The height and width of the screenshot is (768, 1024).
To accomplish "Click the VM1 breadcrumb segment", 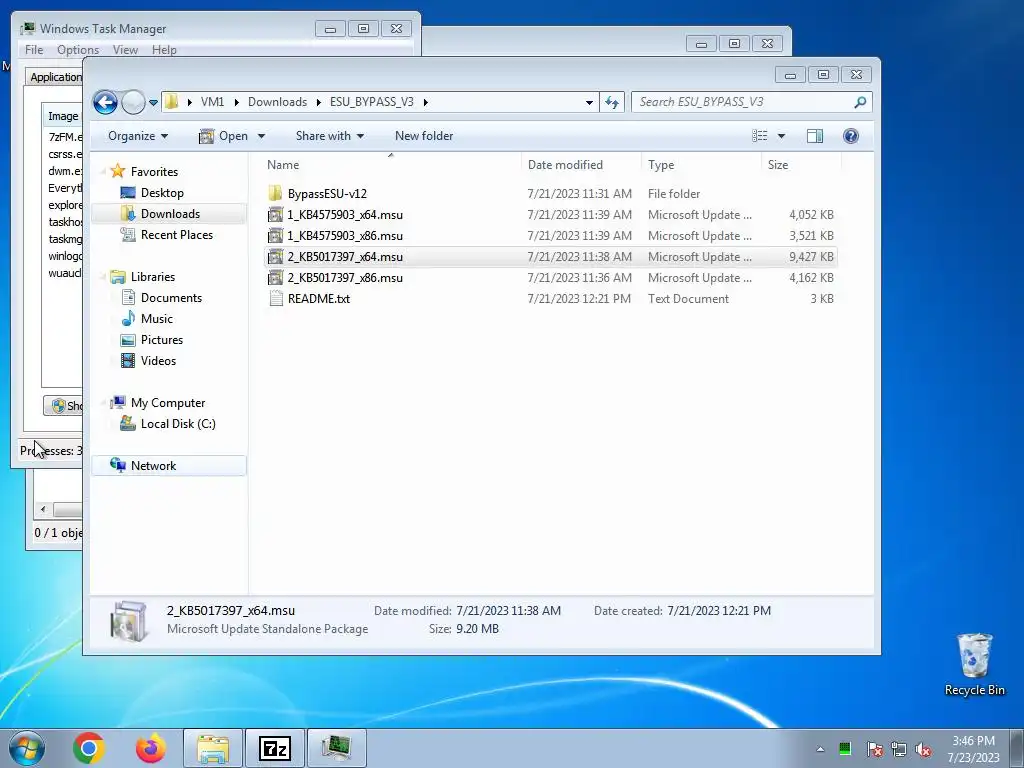I will (212, 102).
